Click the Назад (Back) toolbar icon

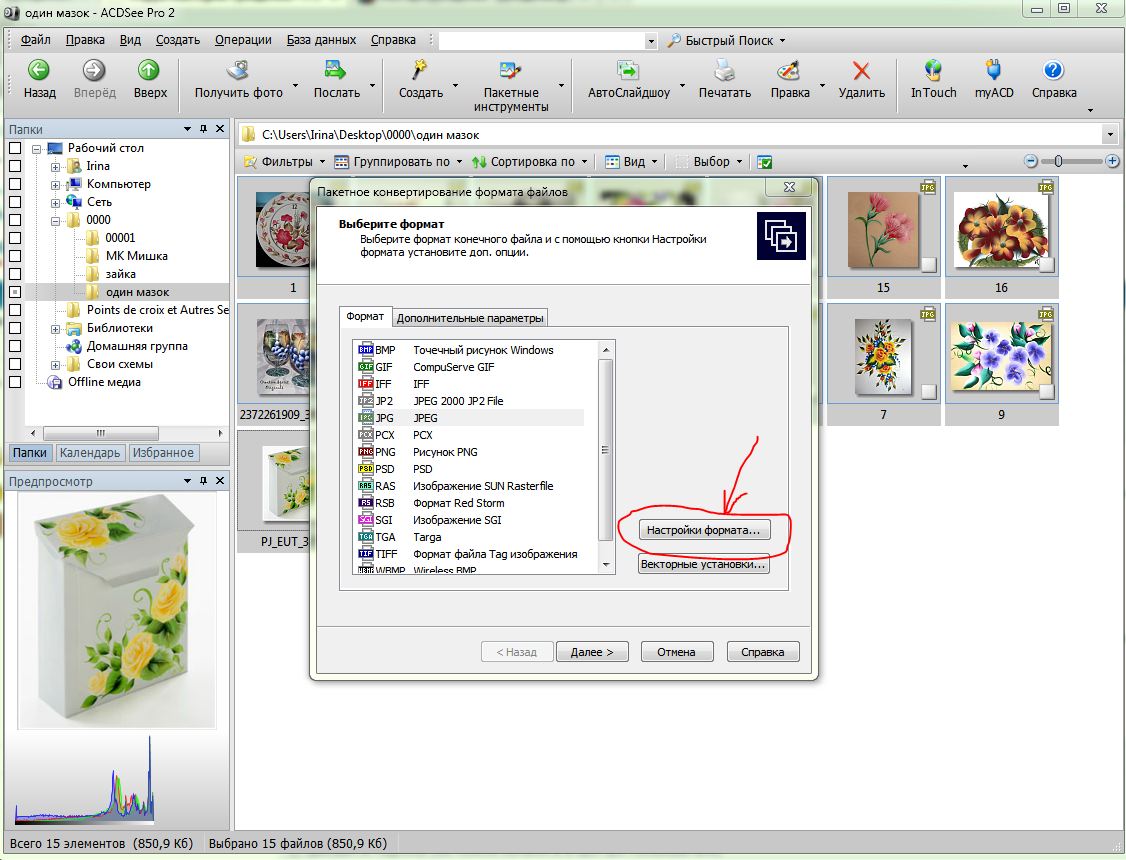pos(39,70)
